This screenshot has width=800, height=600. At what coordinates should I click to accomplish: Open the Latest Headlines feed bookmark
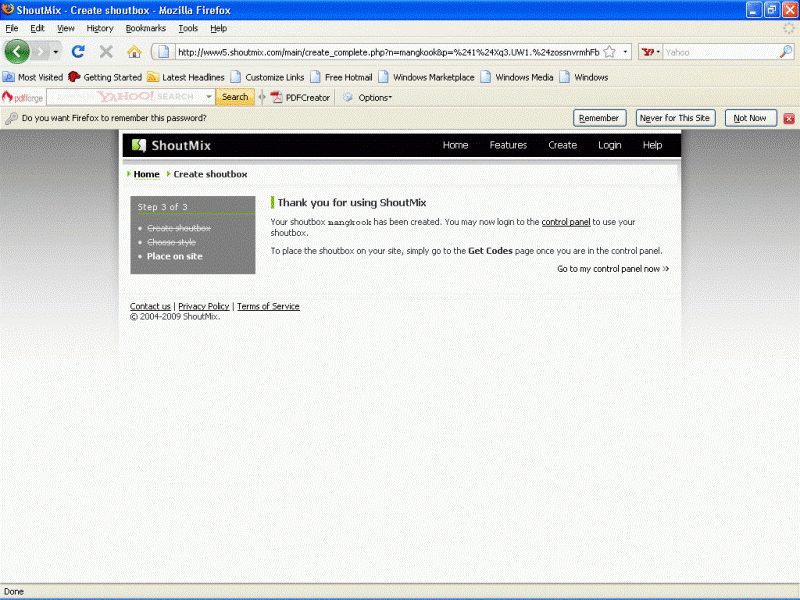click(x=186, y=77)
